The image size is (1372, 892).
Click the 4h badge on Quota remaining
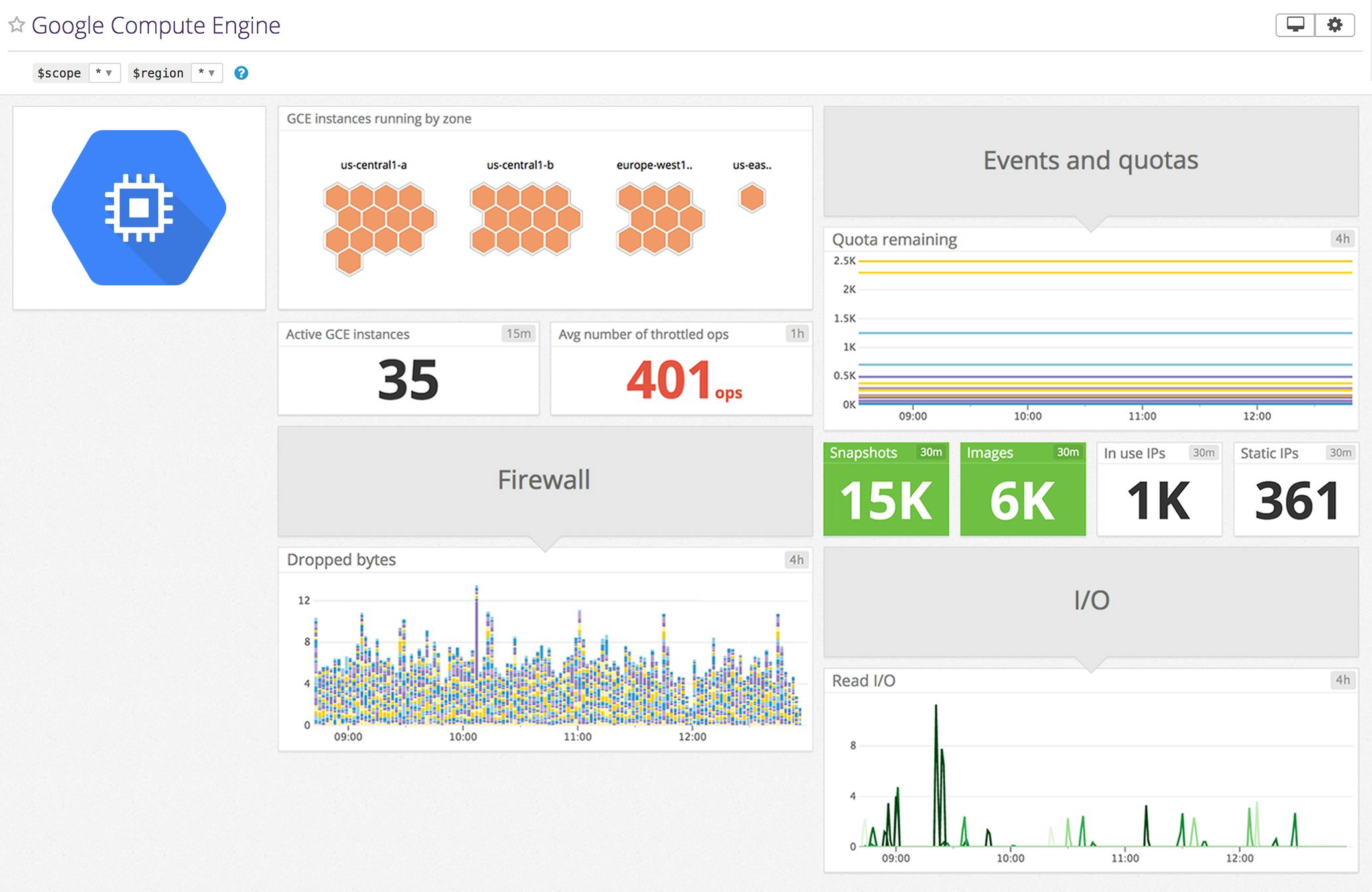[1342, 239]
